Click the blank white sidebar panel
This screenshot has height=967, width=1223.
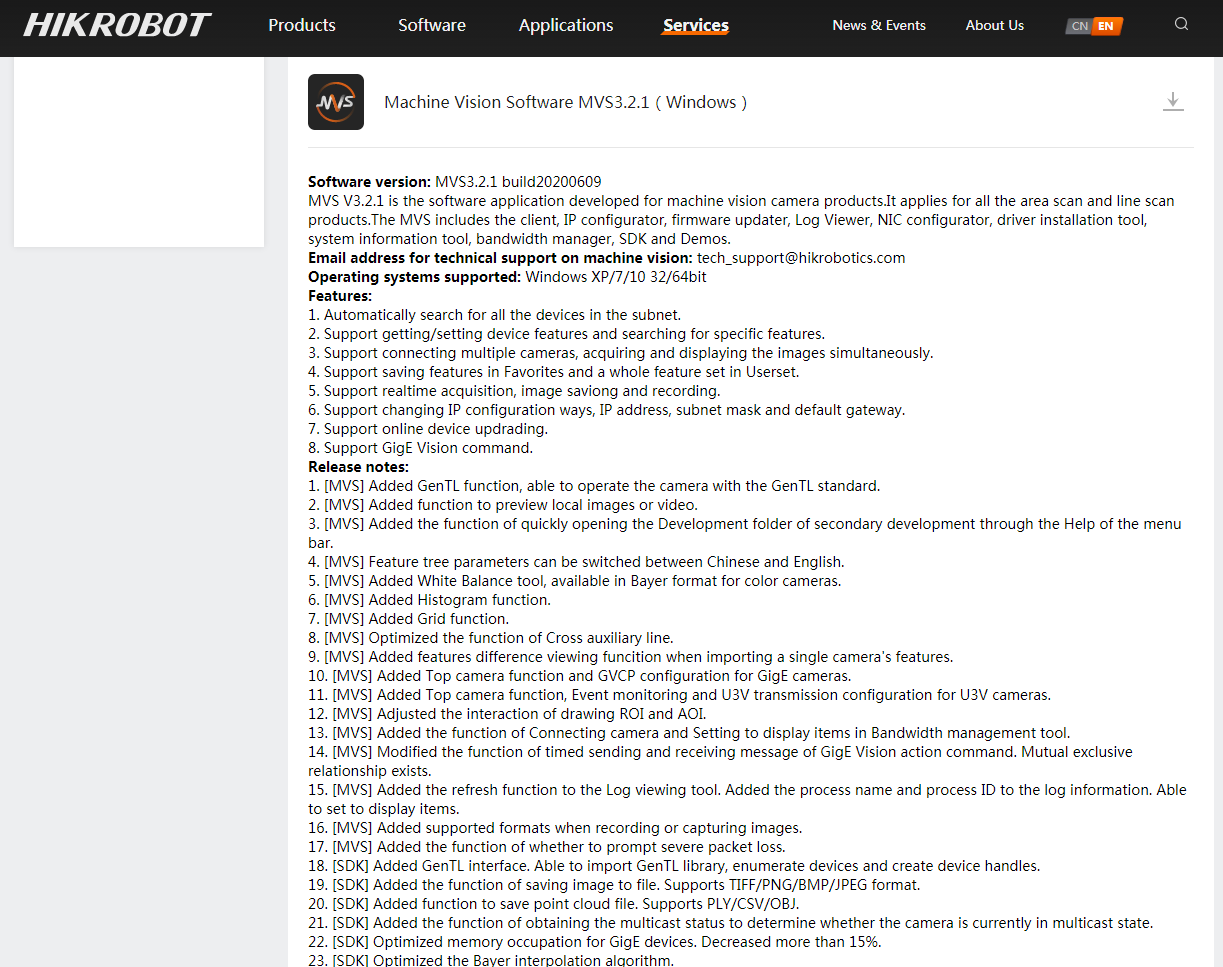click(x=139, y=150)
